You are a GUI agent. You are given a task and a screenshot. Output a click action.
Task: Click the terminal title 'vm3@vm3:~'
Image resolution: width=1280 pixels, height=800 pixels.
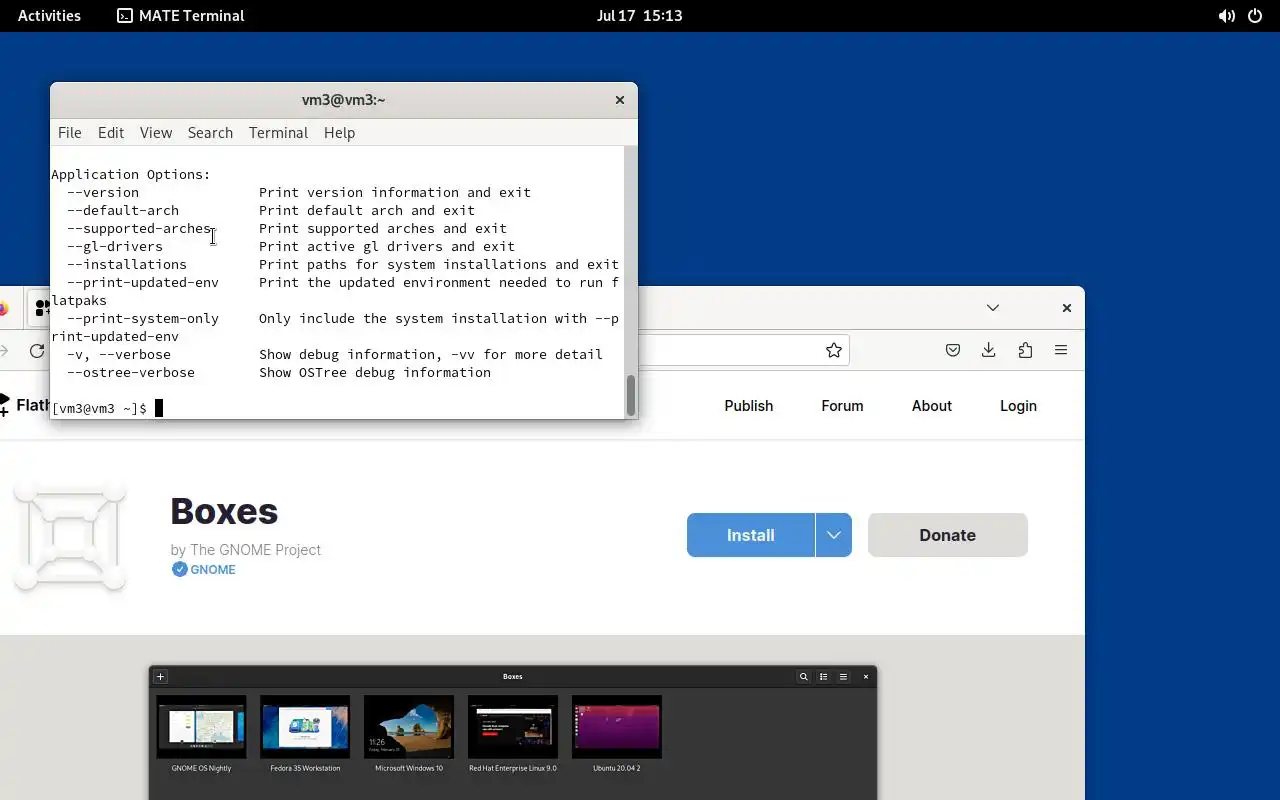(344, 100)
